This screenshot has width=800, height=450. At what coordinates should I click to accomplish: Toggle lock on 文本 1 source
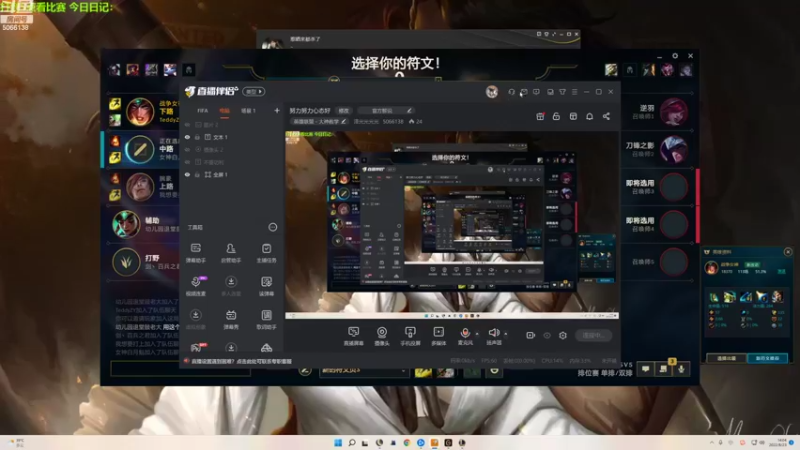[x=197, y=137]
